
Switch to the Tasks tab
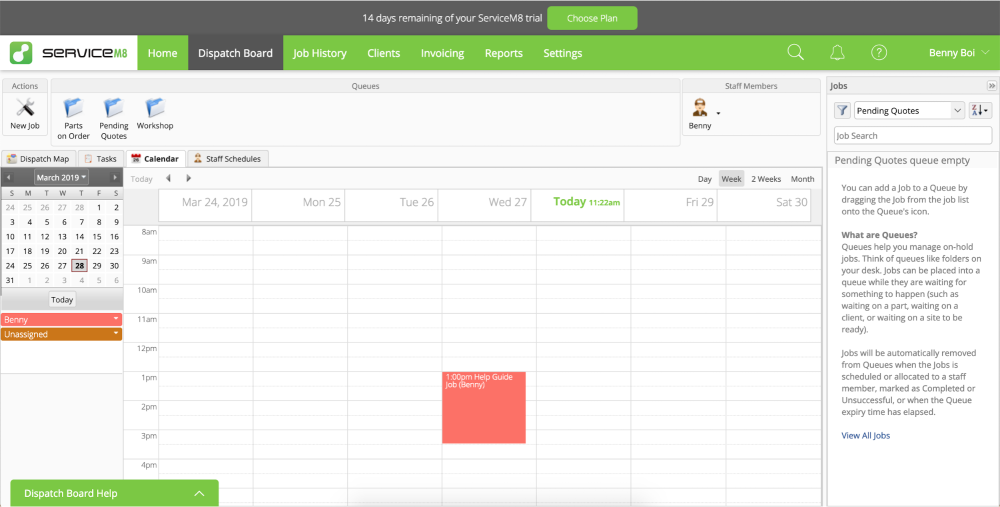click(x=100, y=159)
